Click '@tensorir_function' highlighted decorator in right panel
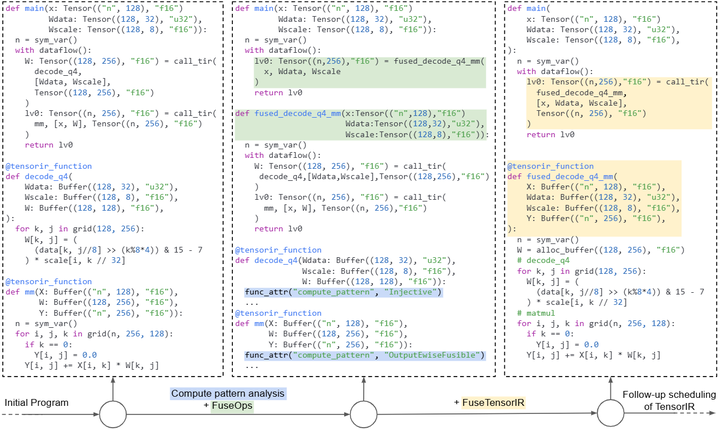This screenshot has width=720, height=430. pyautogui.click(x=550, y=166)
